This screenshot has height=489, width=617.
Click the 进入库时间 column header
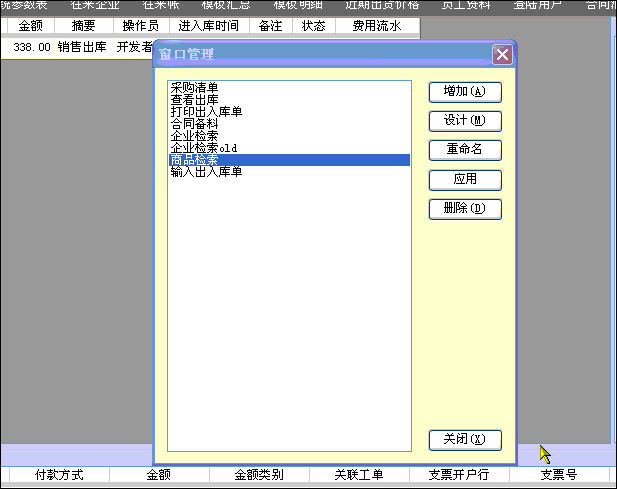(x=209, y=26)
